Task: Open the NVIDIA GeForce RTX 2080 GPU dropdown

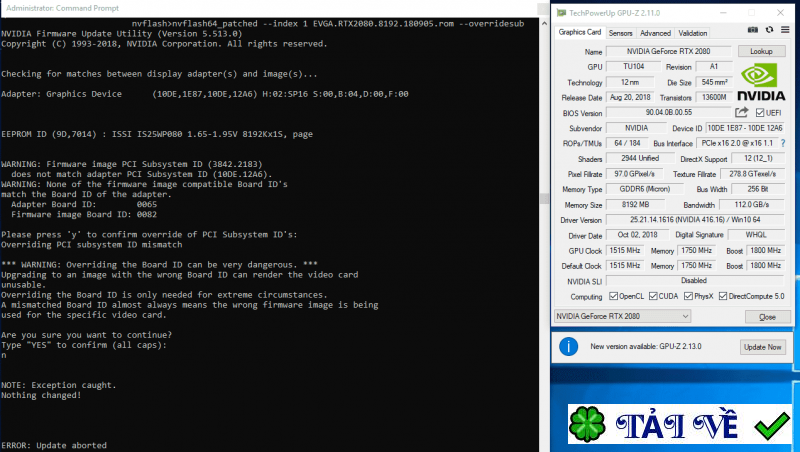Action: tap(622, 316)
